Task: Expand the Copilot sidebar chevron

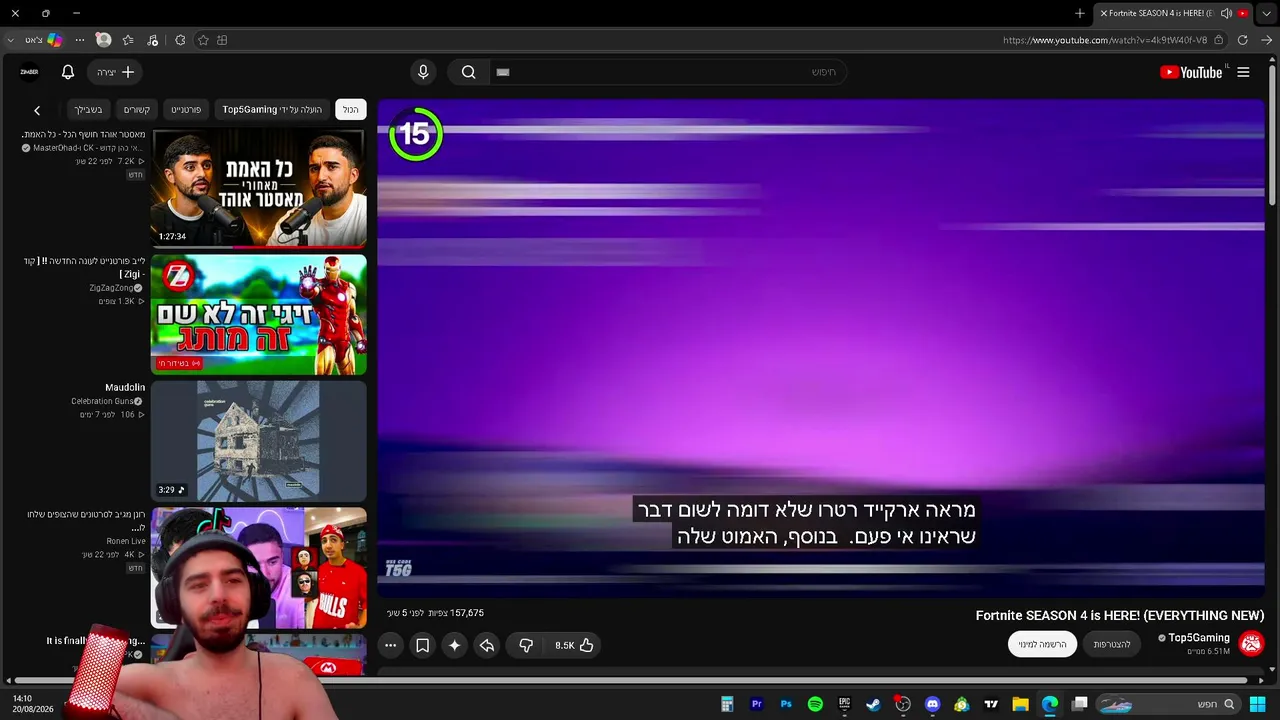Action: [11, 40]
